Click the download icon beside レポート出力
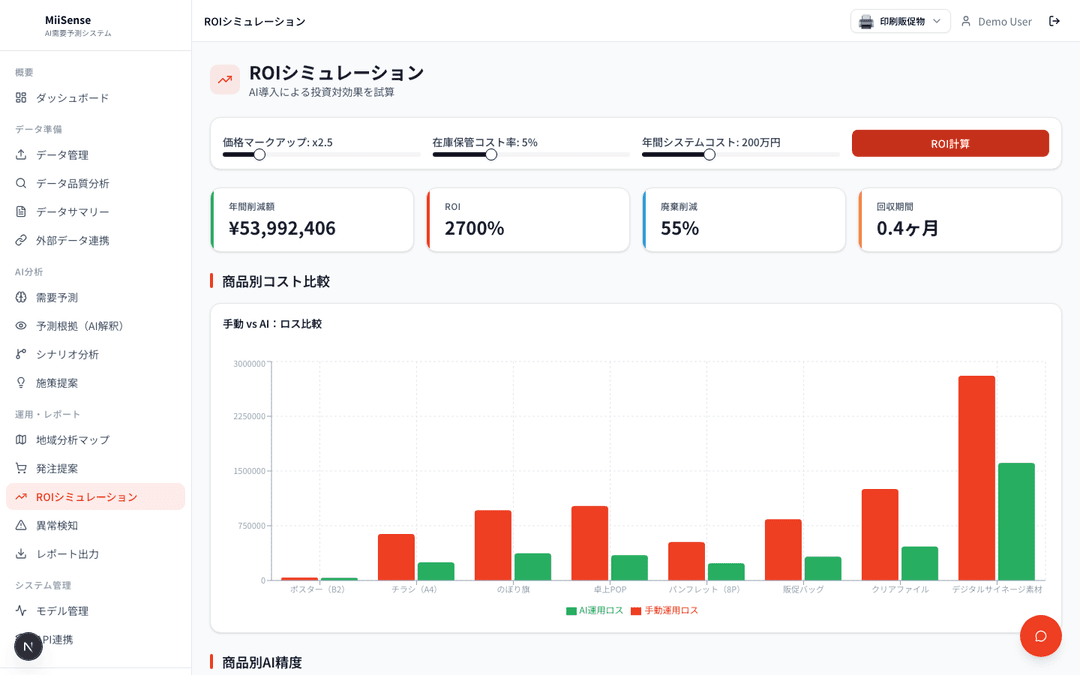The width and height of the screenshot is (1080, 675). pyautogui.click(x=21, y=554)
